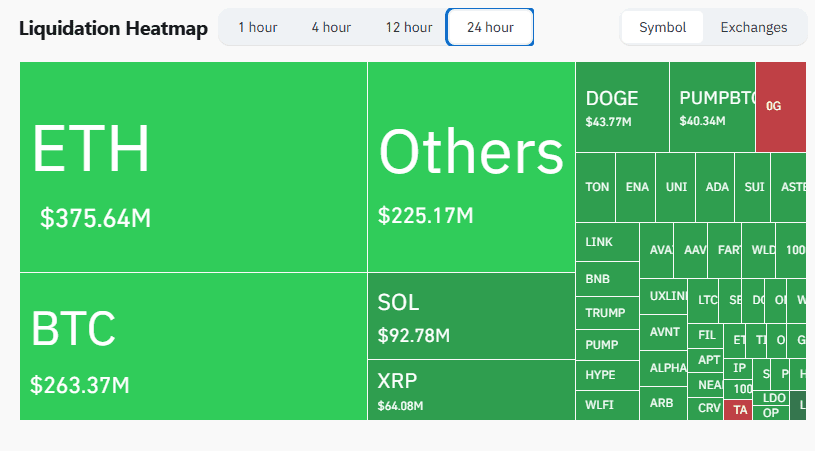
Task: Click the DOGE $43.77M tile
Action: click(x=622, y=107)
